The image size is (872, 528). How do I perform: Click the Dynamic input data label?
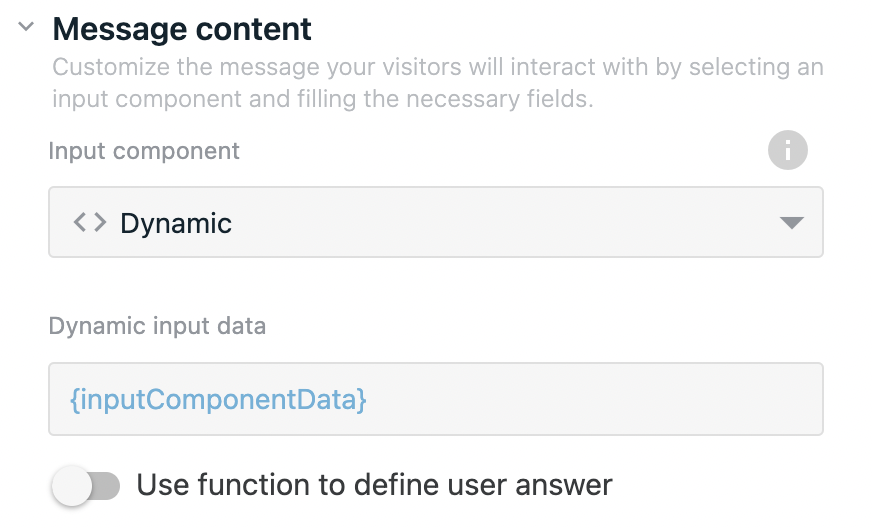[x=157, y=325]
